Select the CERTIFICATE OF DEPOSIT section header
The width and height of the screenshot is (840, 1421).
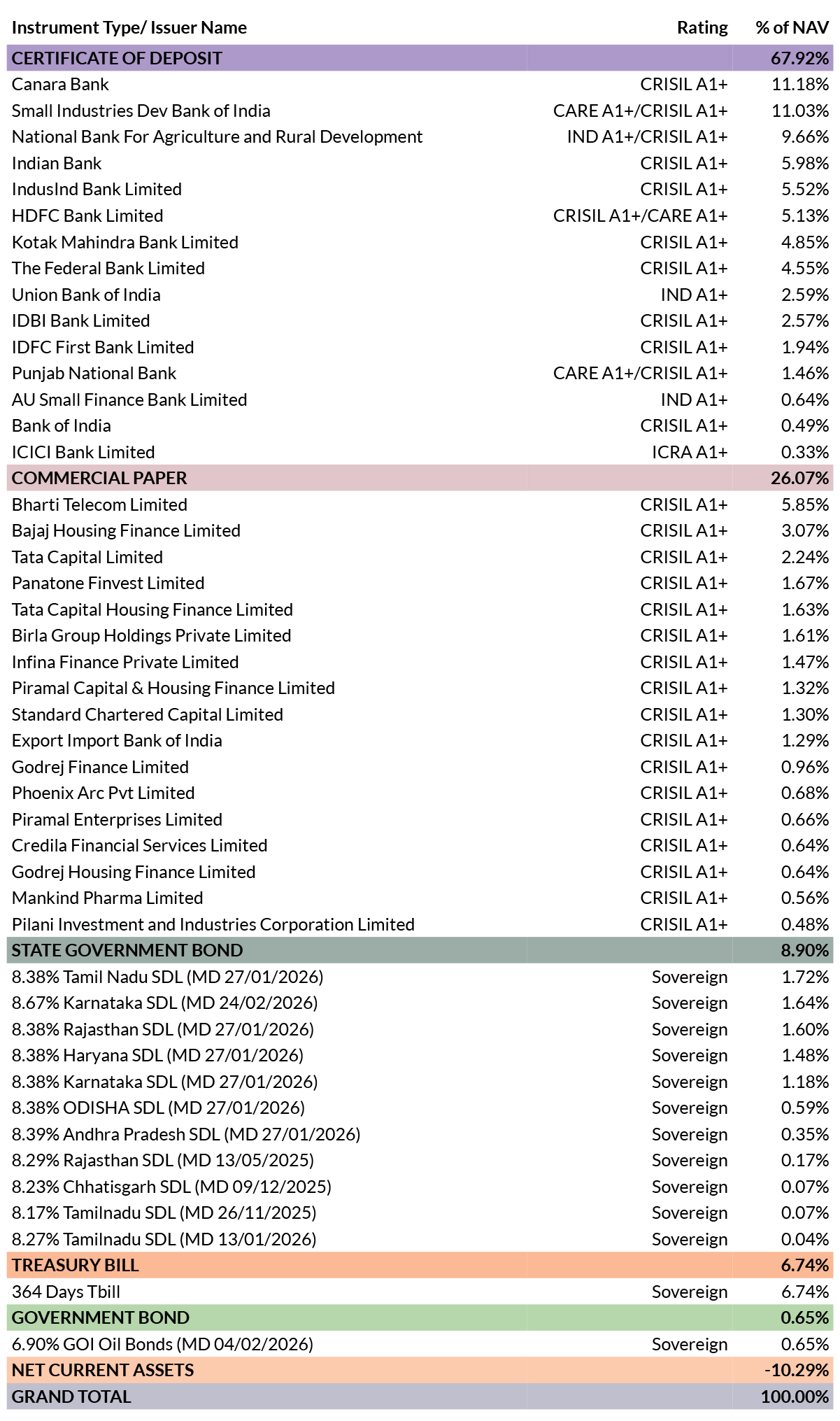click(420, 58)
